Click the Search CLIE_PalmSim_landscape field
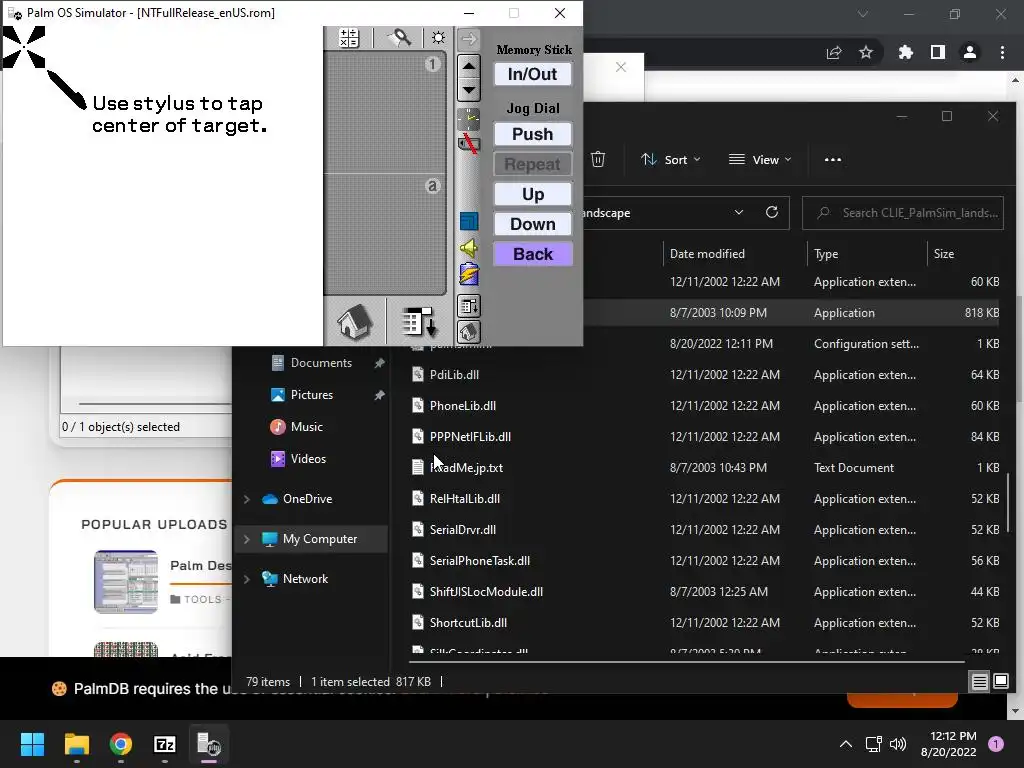The height and width of the screenshot is (768, 1024). coord(903,213)
